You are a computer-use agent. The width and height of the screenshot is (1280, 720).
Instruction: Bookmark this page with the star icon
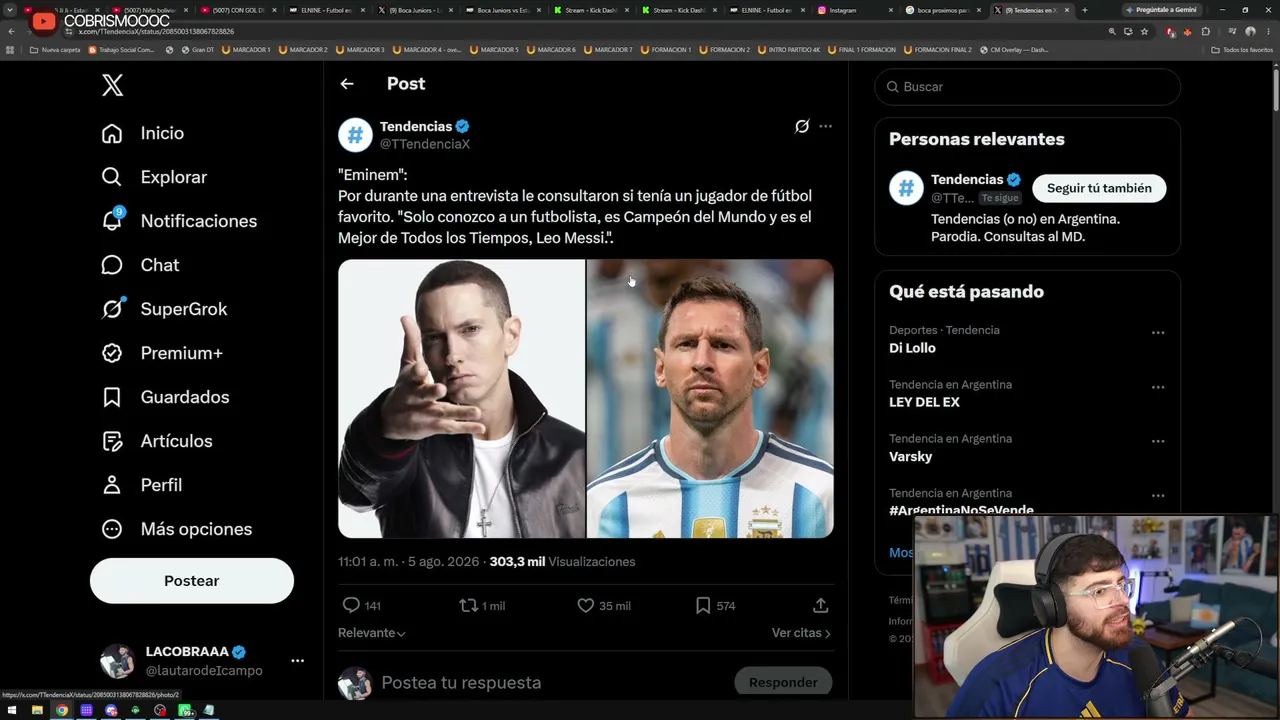click(x=1144, y=31)
